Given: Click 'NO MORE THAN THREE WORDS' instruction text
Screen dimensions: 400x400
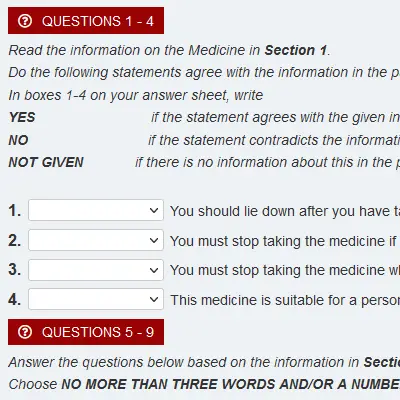Looking at the screenshot, I should point(159,384).
